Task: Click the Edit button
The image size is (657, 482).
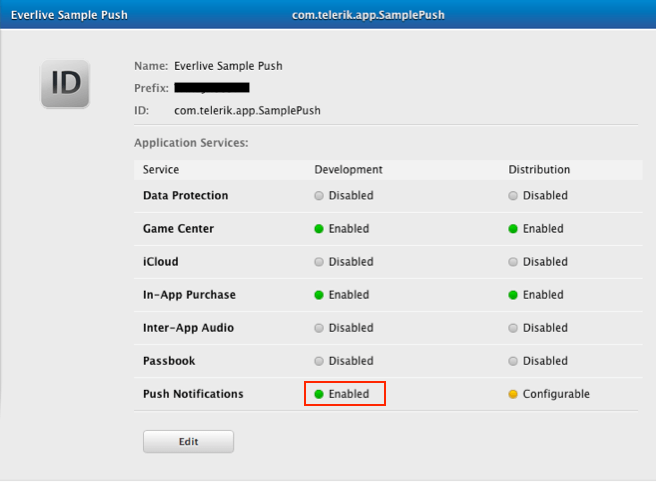Action: (188, 441)
